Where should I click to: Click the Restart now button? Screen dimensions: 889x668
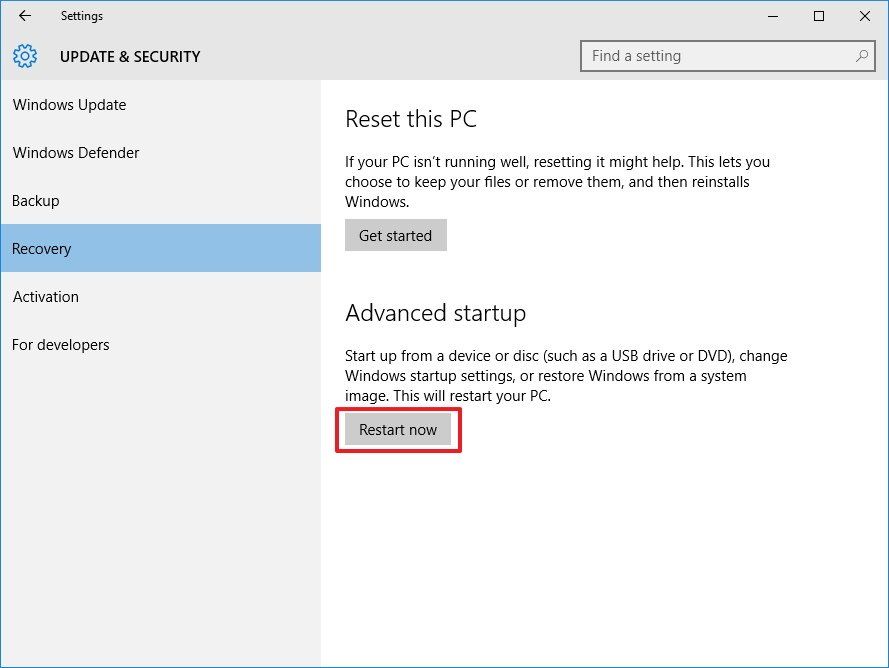point(397,429)
